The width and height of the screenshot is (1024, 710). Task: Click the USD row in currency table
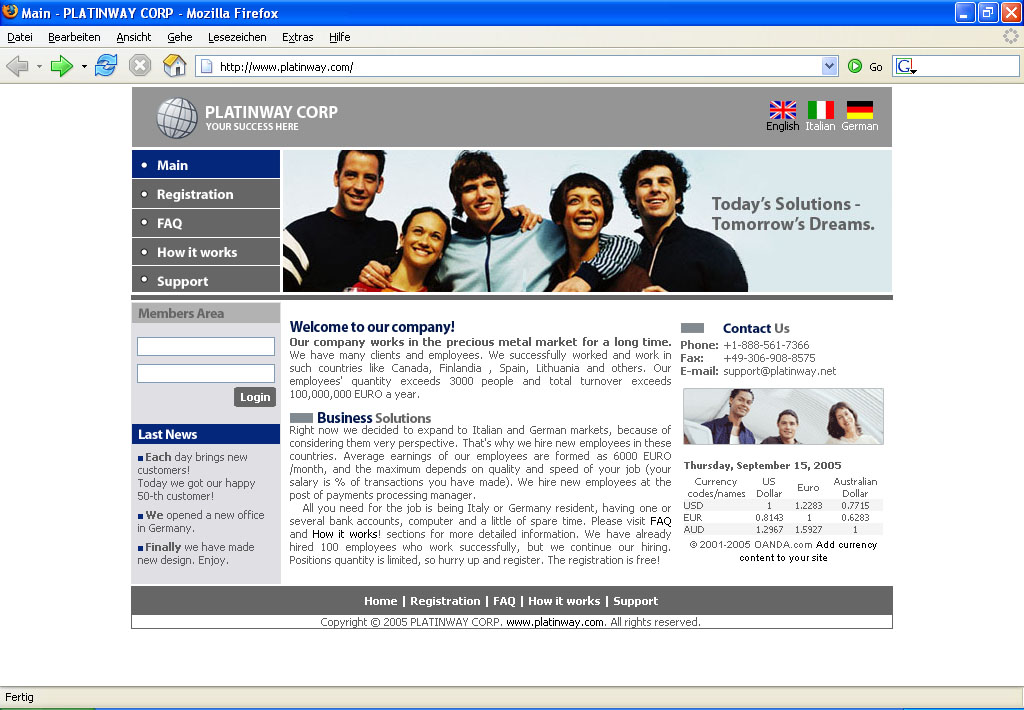click(783, 506)
